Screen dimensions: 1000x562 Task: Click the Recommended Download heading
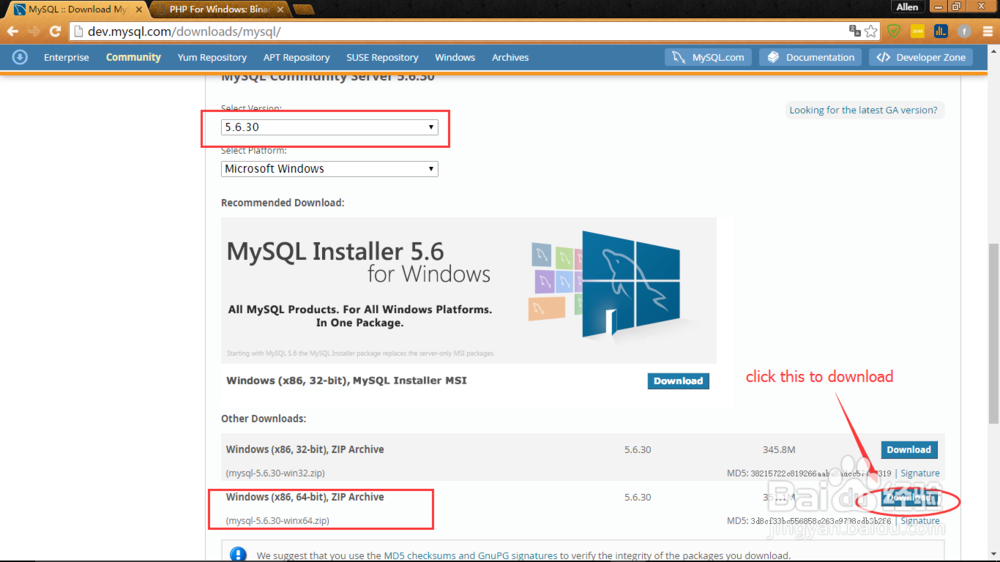(283, 203)
